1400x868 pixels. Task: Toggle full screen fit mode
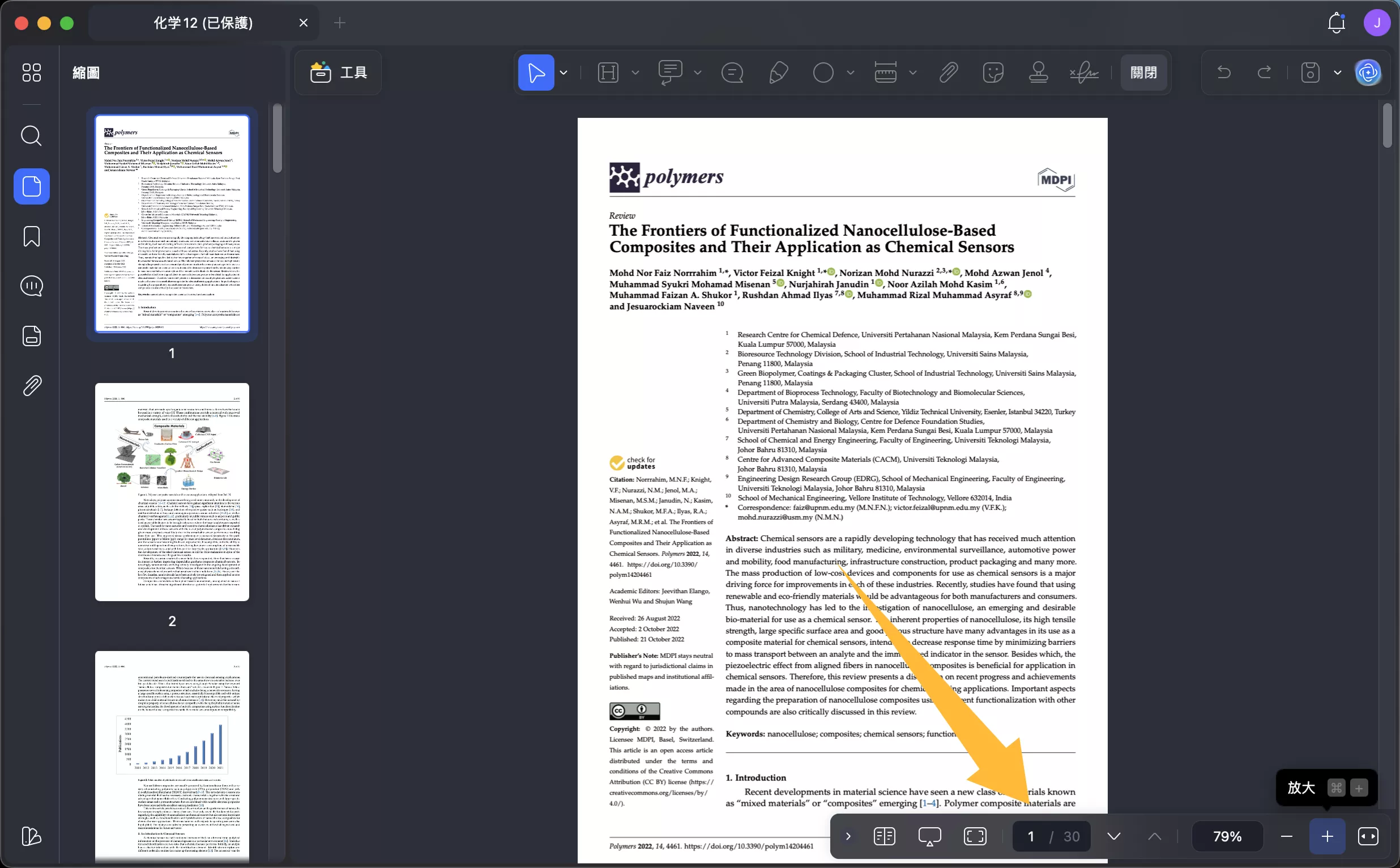coord(975,836)
